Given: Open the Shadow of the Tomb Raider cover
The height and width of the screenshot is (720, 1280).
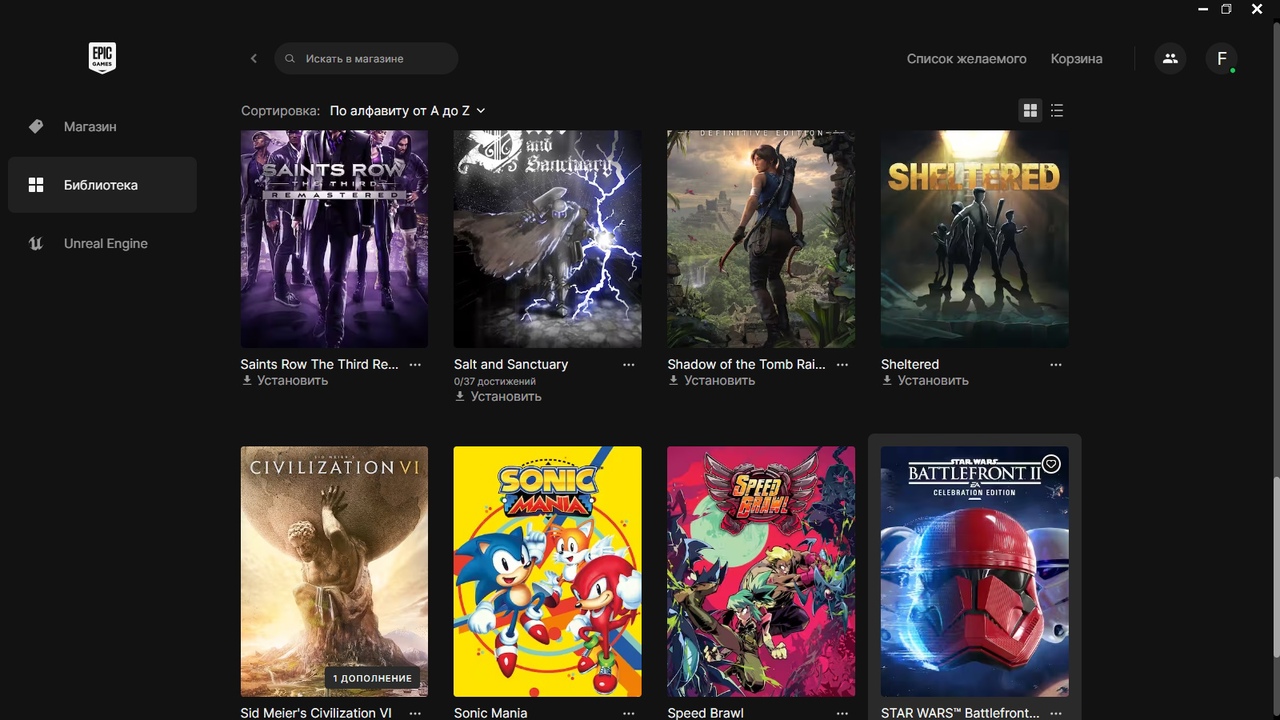Looking at the screenshot, I should (x=761, y=239).
